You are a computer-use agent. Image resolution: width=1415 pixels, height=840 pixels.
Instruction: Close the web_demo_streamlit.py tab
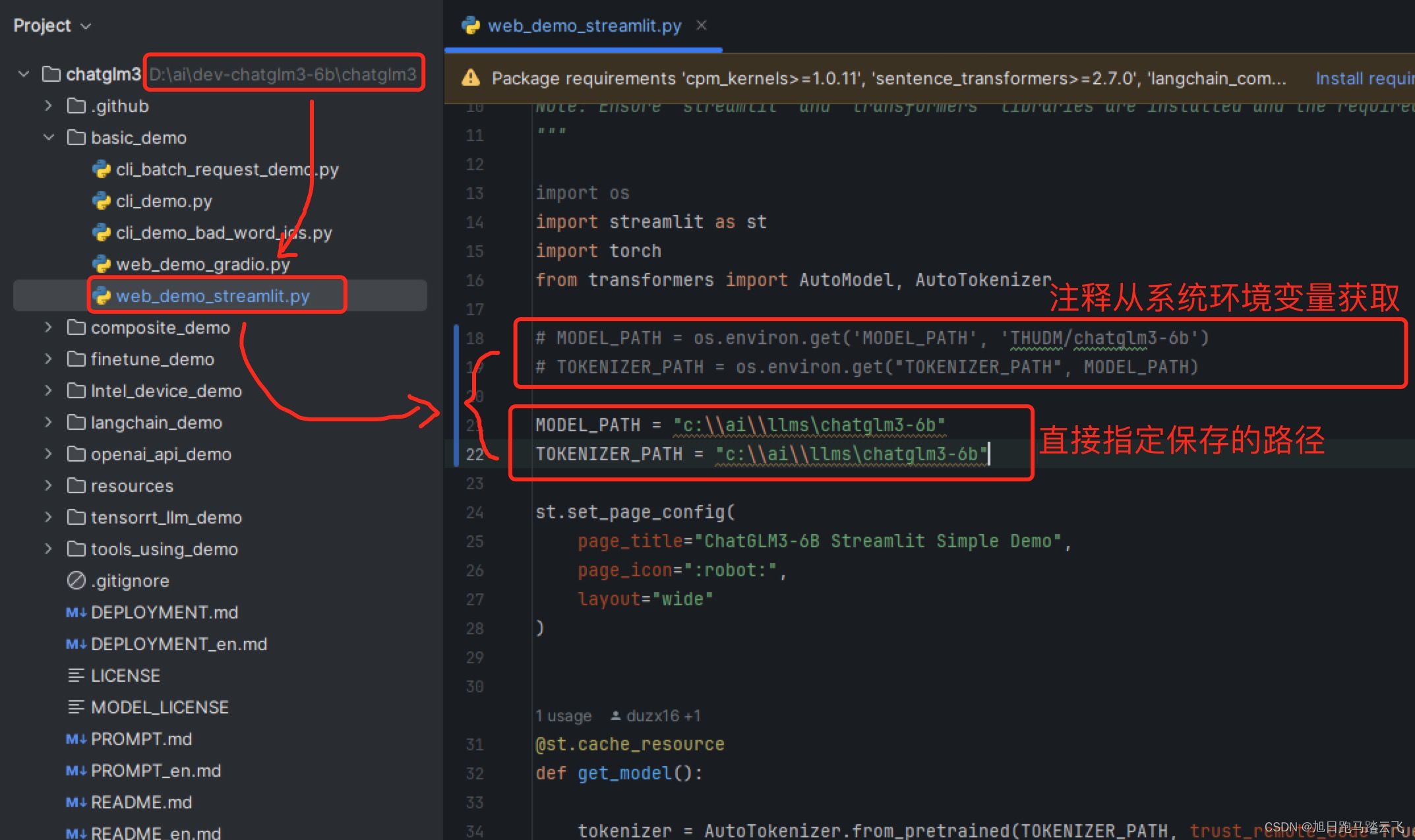[x=702, y=26]
